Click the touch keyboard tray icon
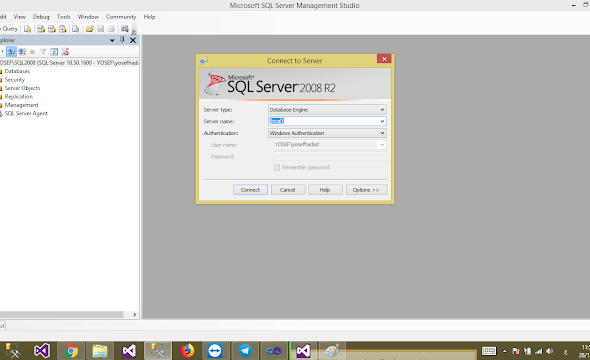Viewport: 590px width, 360px height. pyautogui.click(x=489, y=351)
